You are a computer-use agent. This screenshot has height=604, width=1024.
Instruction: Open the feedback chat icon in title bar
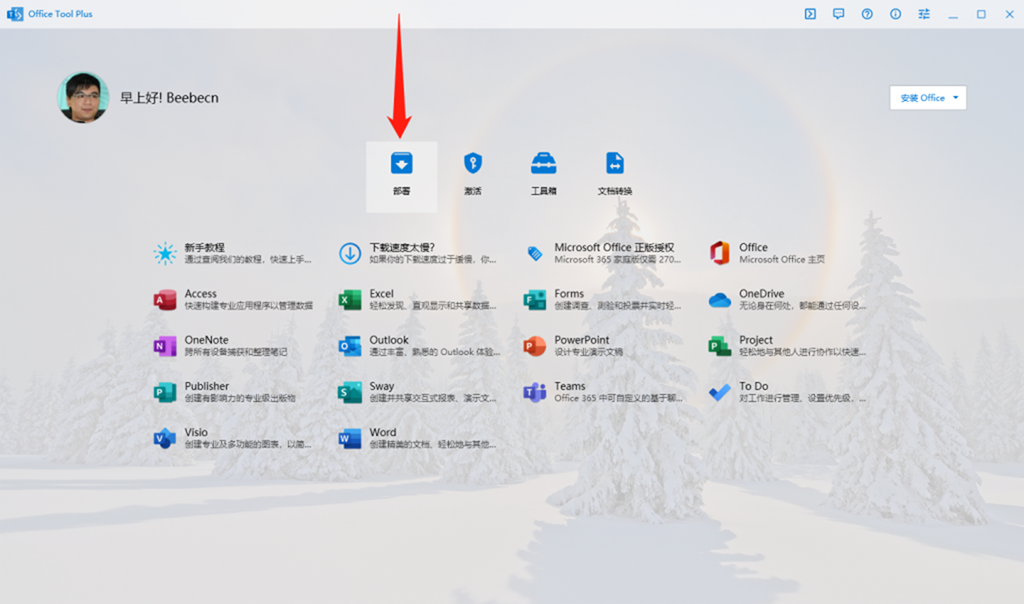pyautogui.click(x=839, y=14)
